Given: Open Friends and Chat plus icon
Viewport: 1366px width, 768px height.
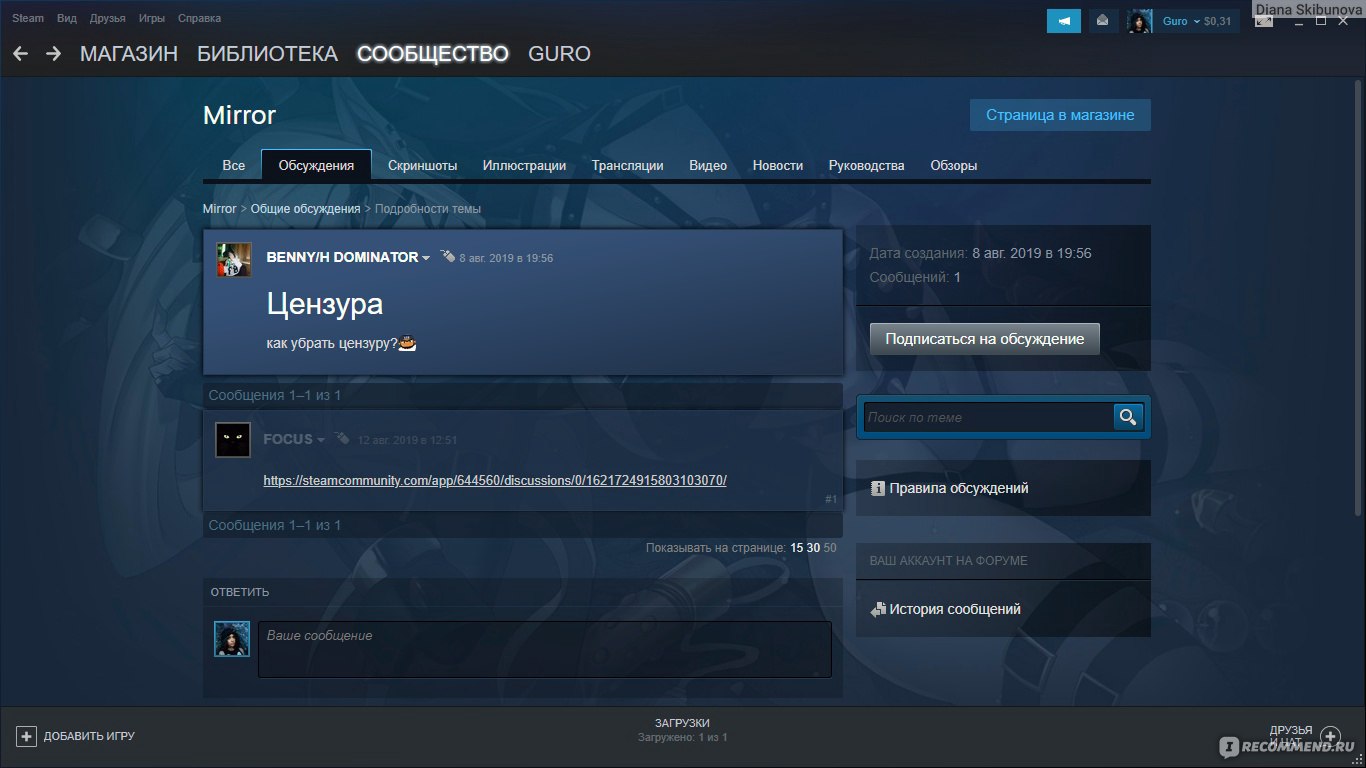Looking at the screenshot, I should [1330, 736].
